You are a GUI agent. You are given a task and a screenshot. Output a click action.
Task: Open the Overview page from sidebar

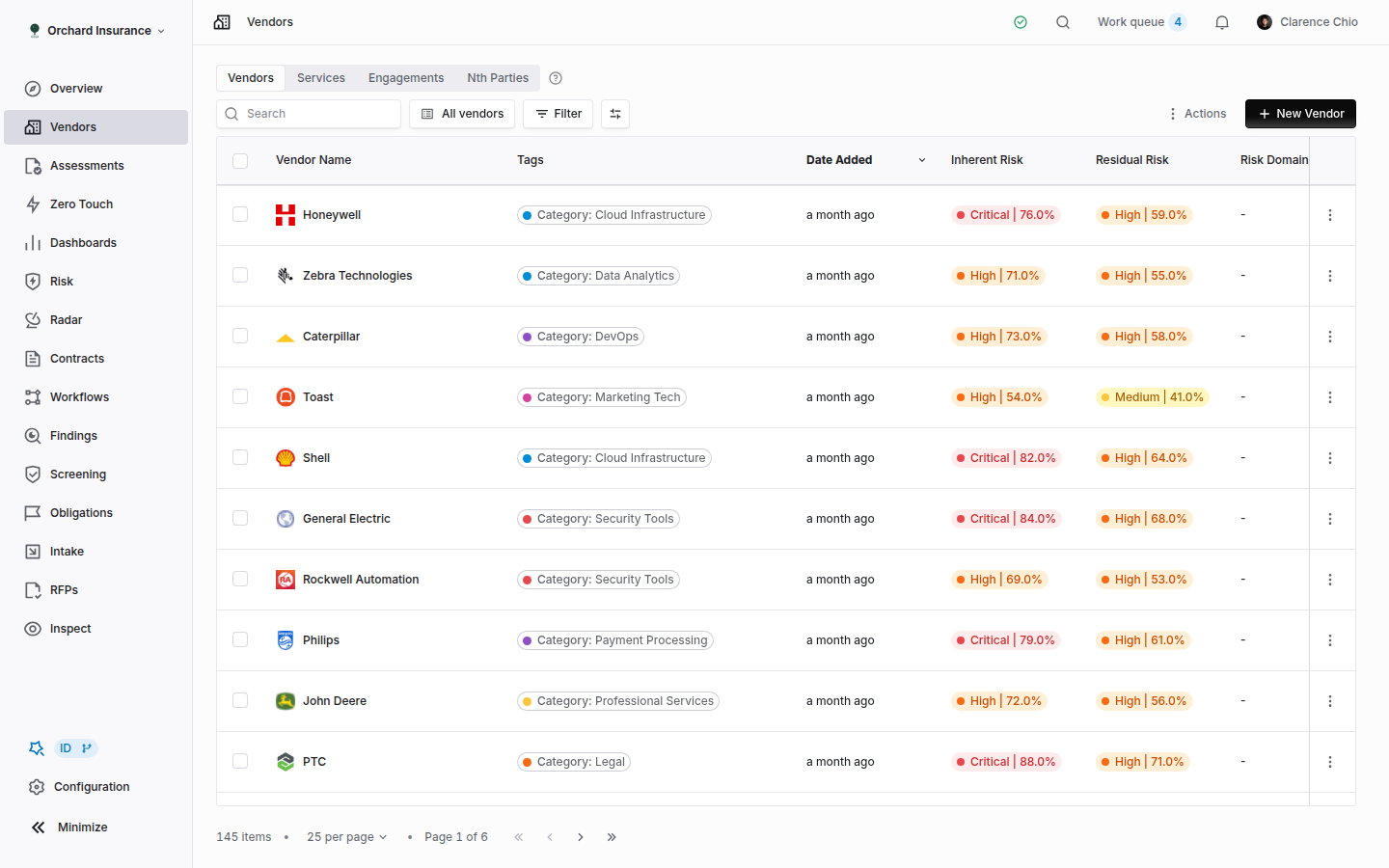pos(95,89)
